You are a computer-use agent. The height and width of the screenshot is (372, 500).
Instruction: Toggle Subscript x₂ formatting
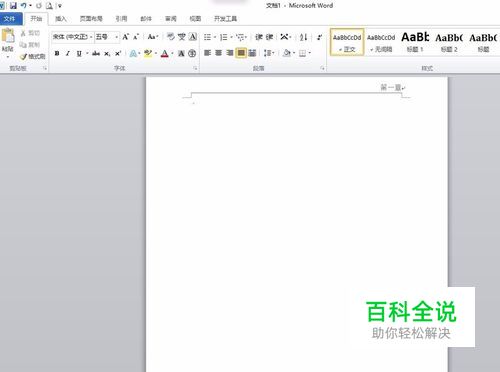[x=107, y=53]
